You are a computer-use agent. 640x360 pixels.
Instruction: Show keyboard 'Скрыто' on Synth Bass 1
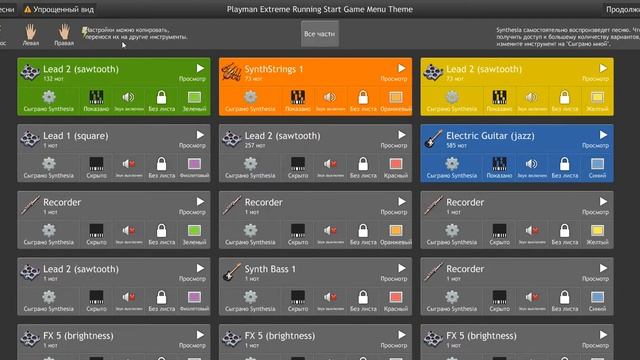point(298,297)
